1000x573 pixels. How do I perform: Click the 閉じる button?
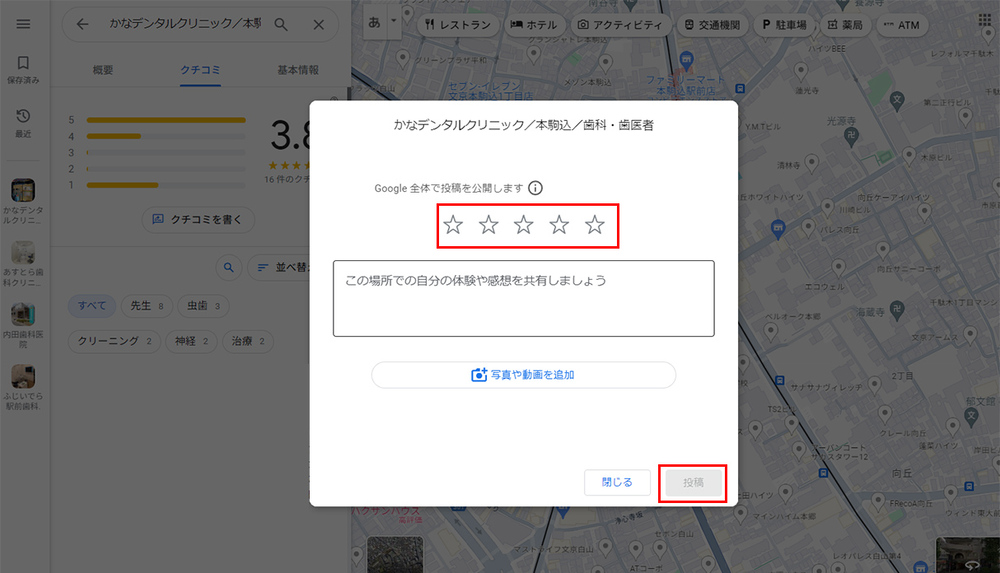617,482
